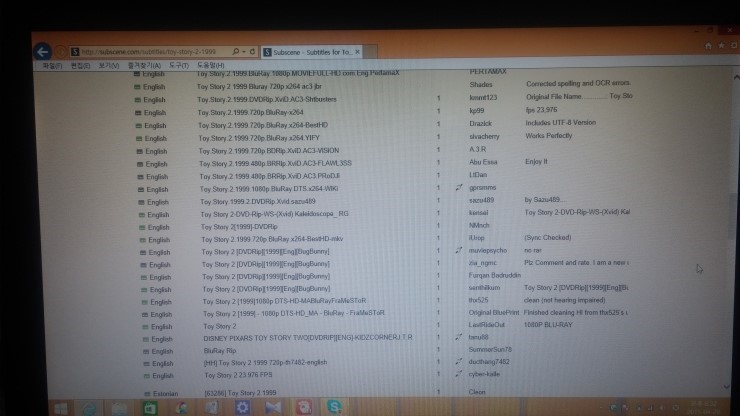Screen dimensions: 740x416
Task: Click the browser forward arrow button
Action: click(61, 52)
